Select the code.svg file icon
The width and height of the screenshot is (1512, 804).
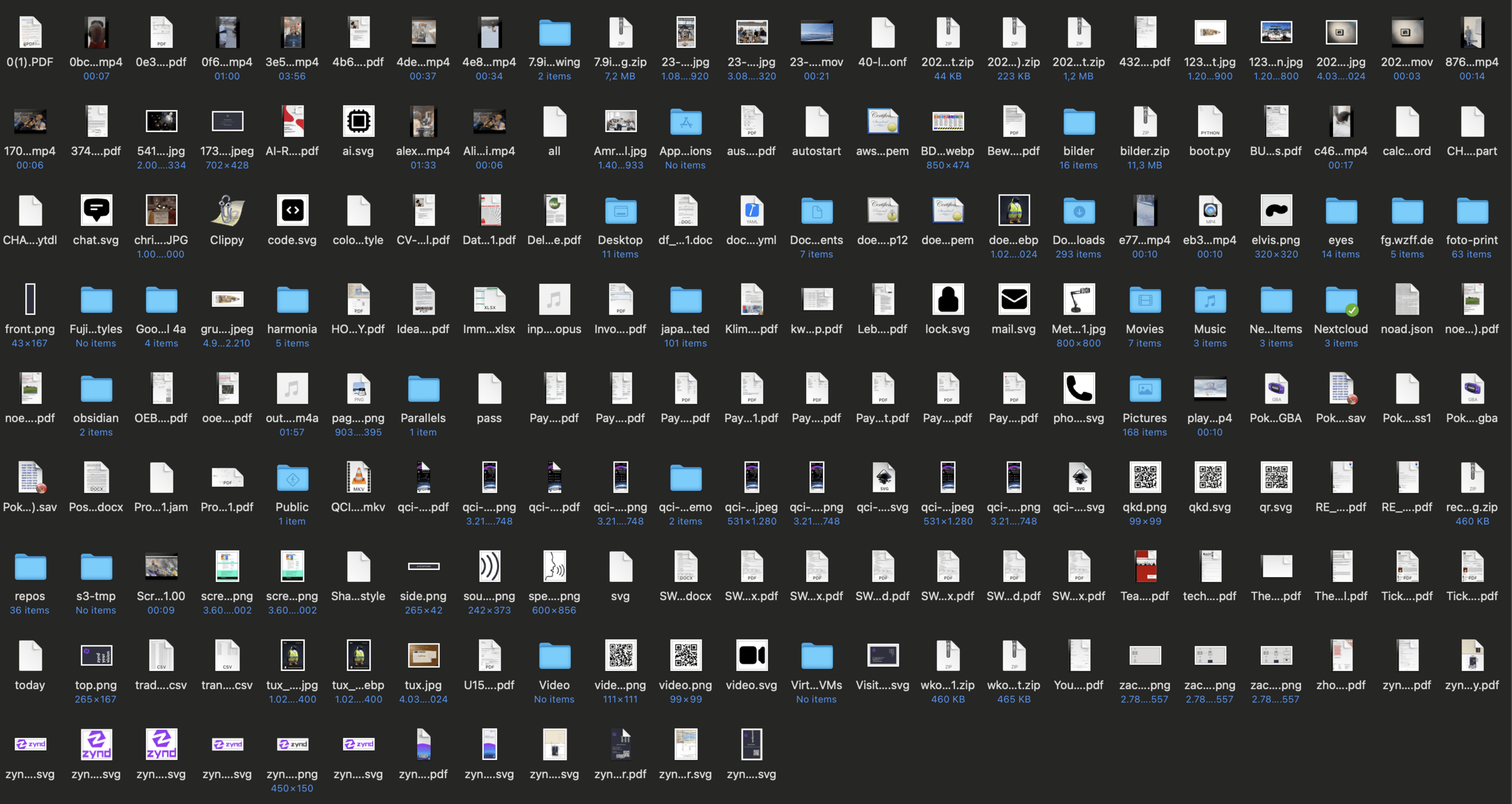[x=292, y=211]
